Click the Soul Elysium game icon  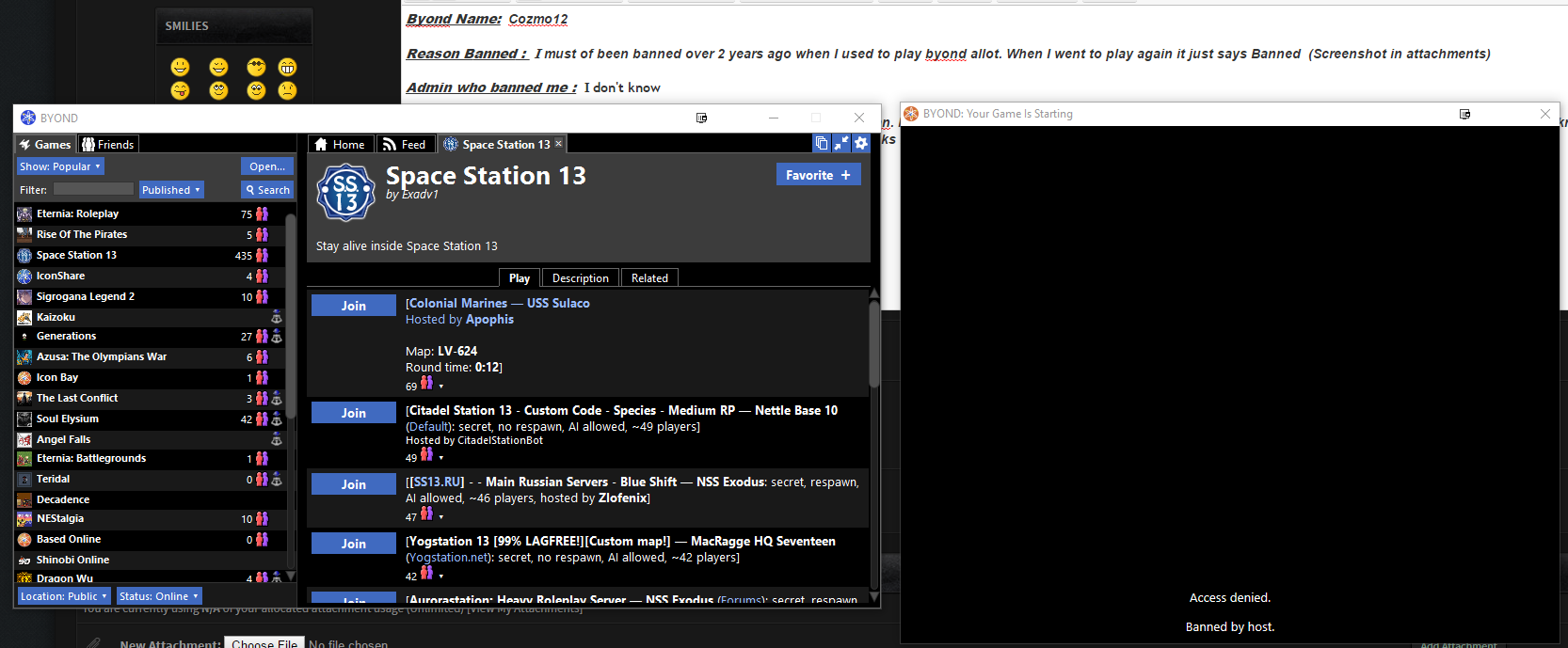(24, 419)
